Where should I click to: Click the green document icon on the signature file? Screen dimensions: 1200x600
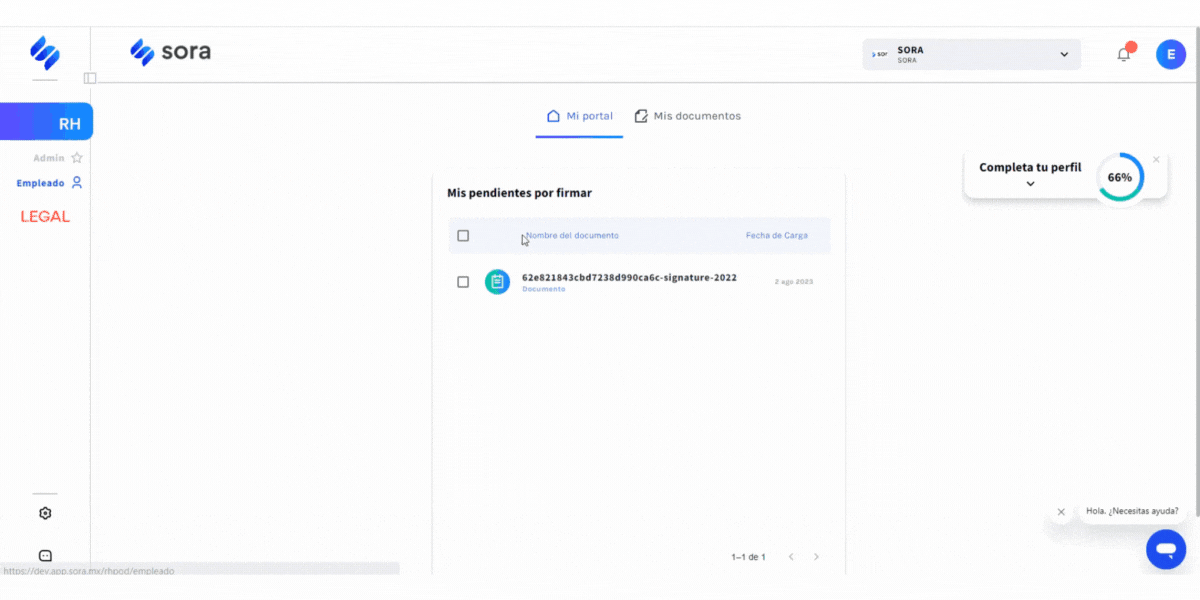(x=497, y=282)
